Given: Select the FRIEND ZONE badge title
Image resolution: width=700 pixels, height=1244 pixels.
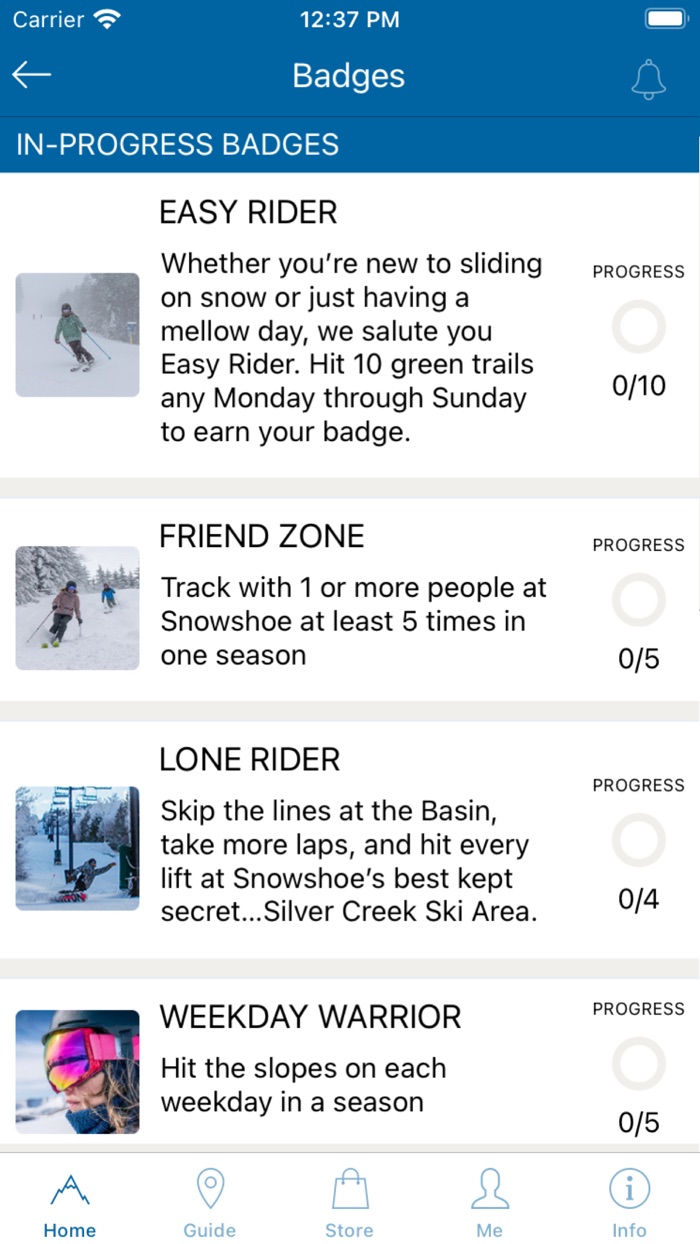Looking at the screenshot, I should pyautogui.click(x=261, y=536).
